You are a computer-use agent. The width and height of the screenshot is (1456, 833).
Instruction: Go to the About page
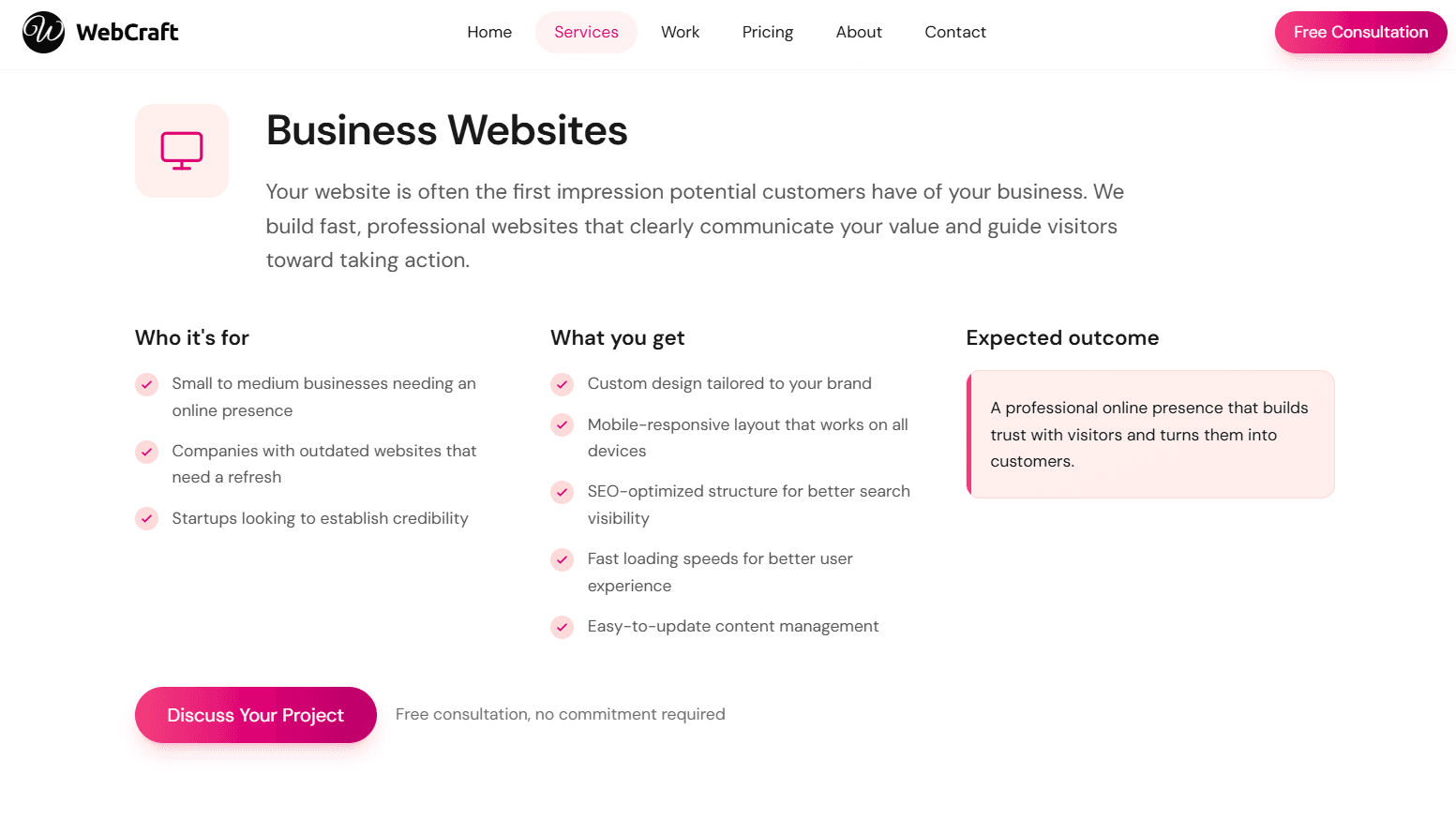(858, 32)
